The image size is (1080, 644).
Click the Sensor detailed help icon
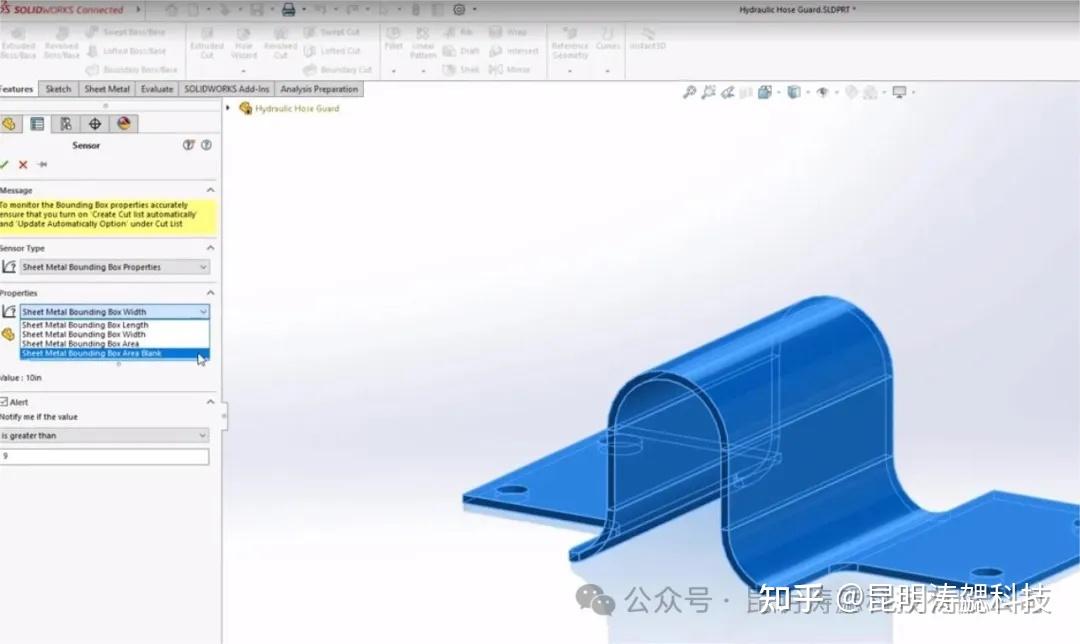(x=188, y=145)
